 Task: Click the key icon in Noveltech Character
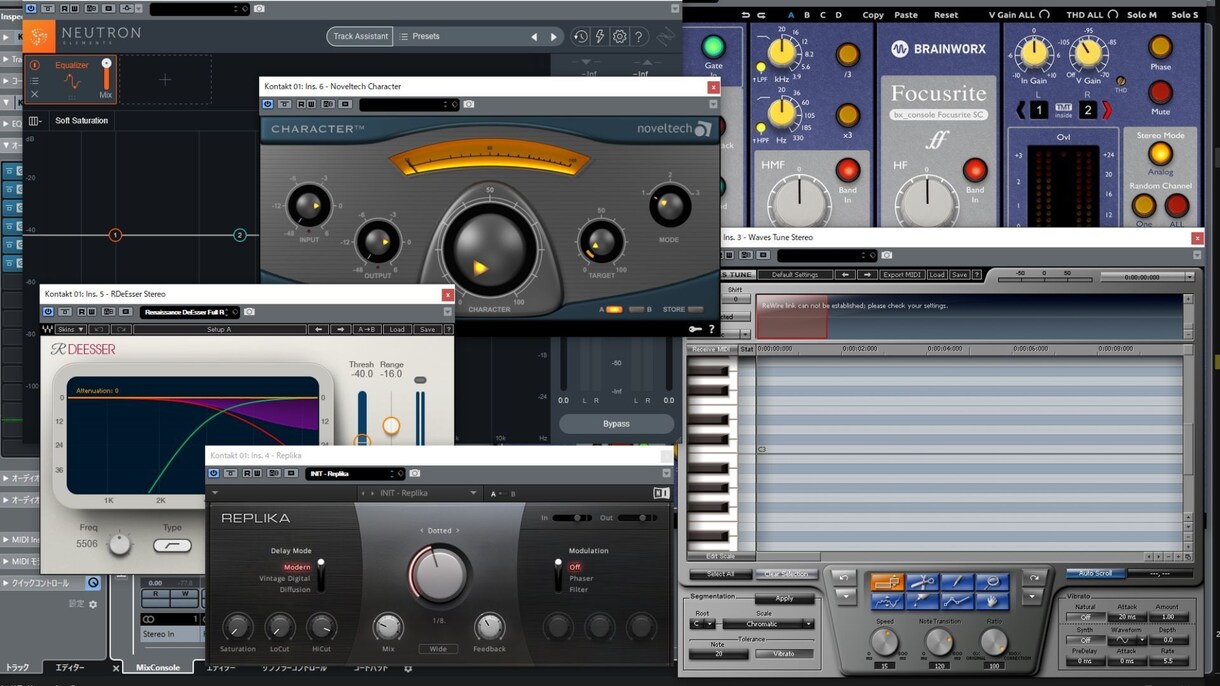pos(695,329)
